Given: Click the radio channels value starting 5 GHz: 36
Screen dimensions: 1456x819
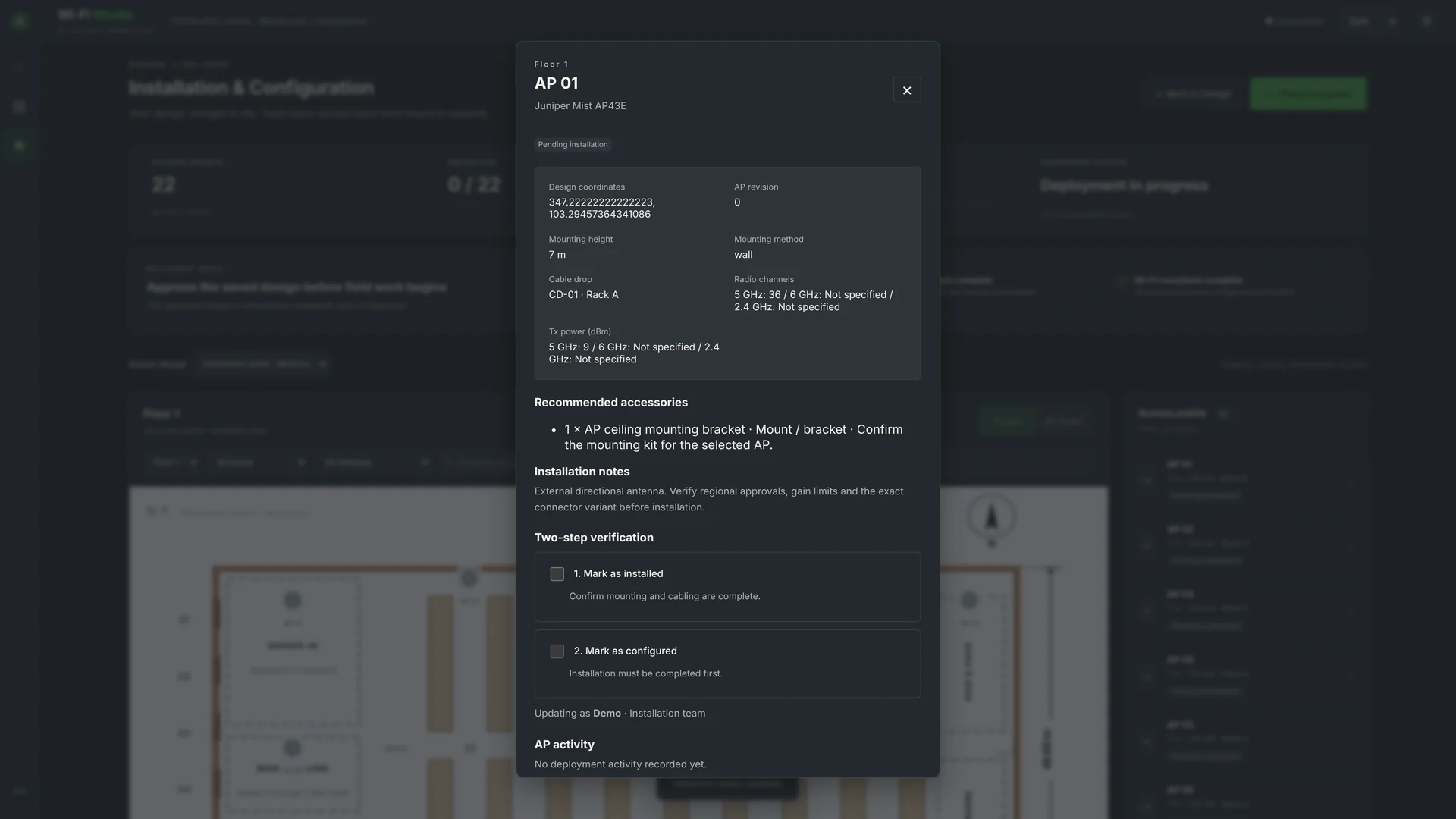Looking at the screenshot, I should 814,301.
